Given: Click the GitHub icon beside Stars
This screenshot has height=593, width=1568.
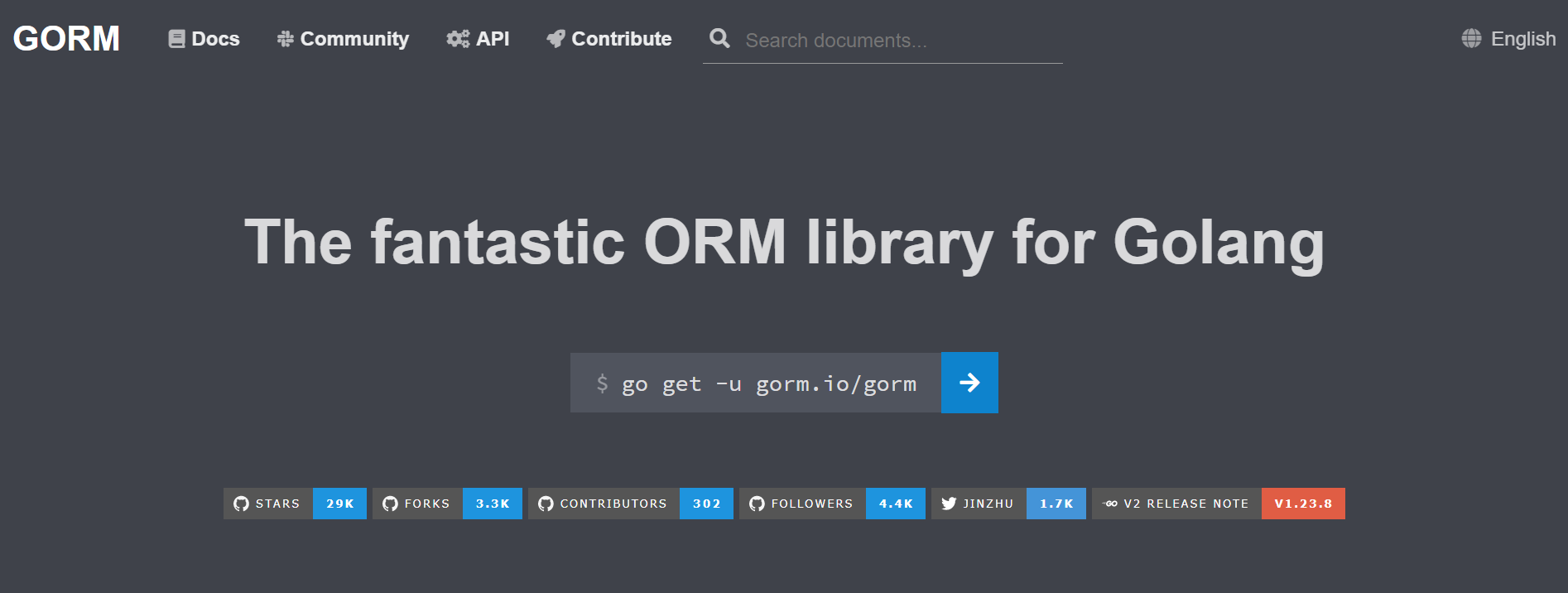Looking at the screenshot, I should click(241, 504).
